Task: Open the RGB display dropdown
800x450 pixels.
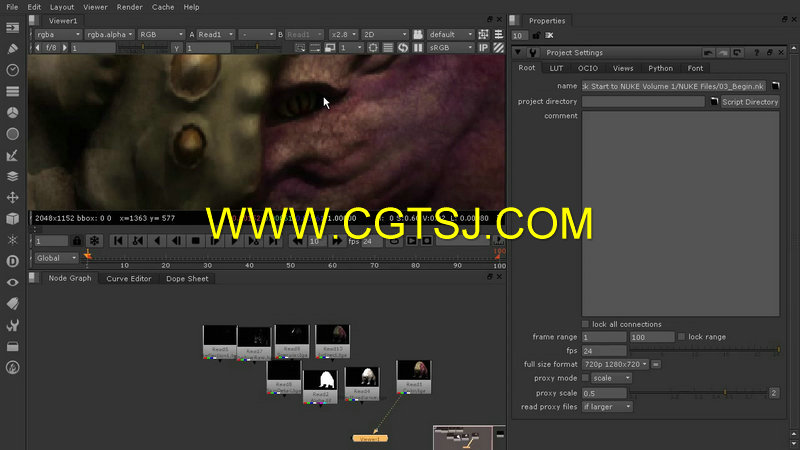Action: 161,34
